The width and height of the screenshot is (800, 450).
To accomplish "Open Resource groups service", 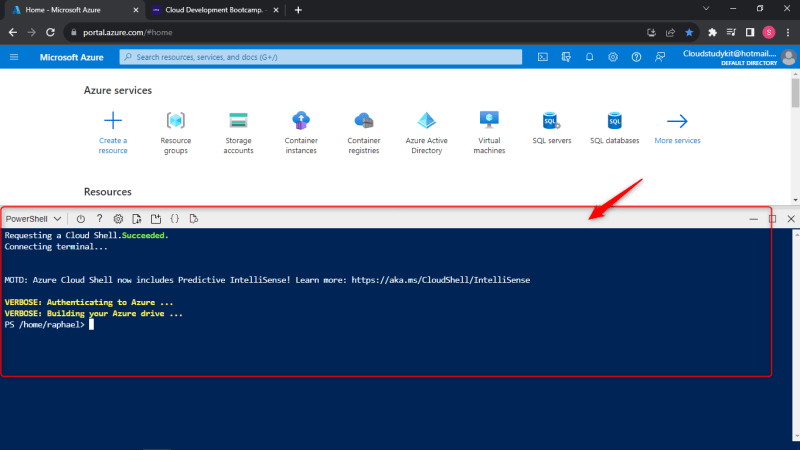I will coord(176,133).
